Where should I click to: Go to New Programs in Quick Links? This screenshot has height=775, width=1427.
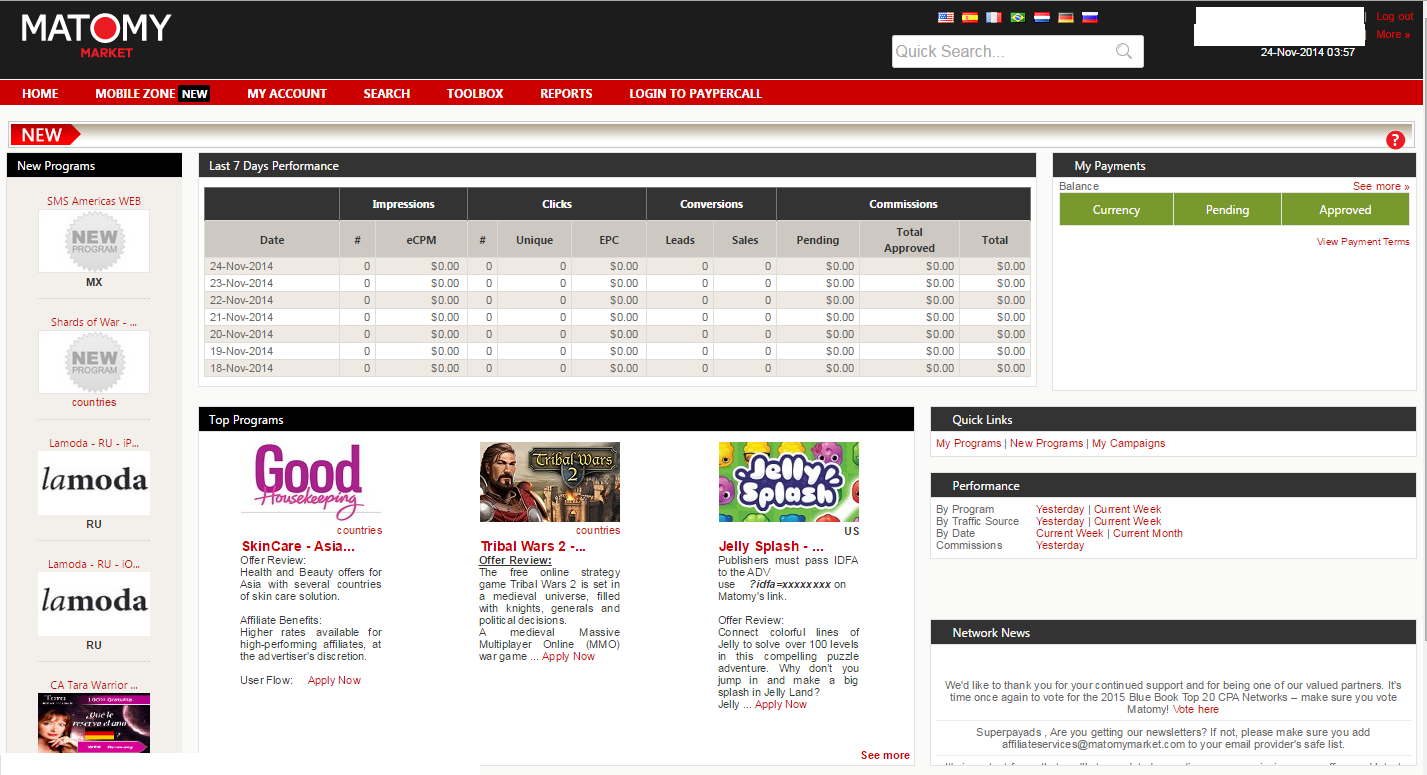pyautogui.click(x=1046, y=443)
